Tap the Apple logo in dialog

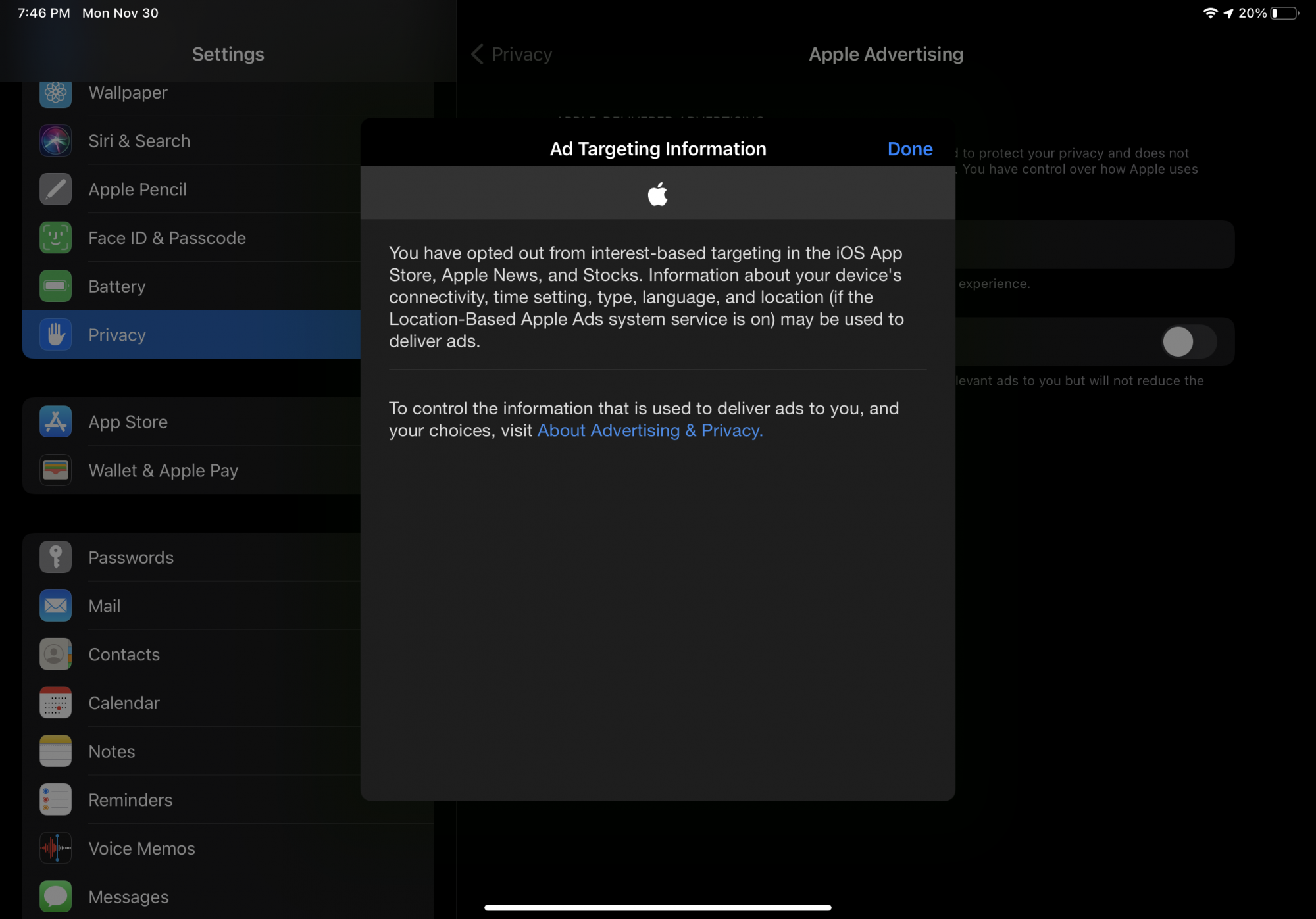[657, 194]
